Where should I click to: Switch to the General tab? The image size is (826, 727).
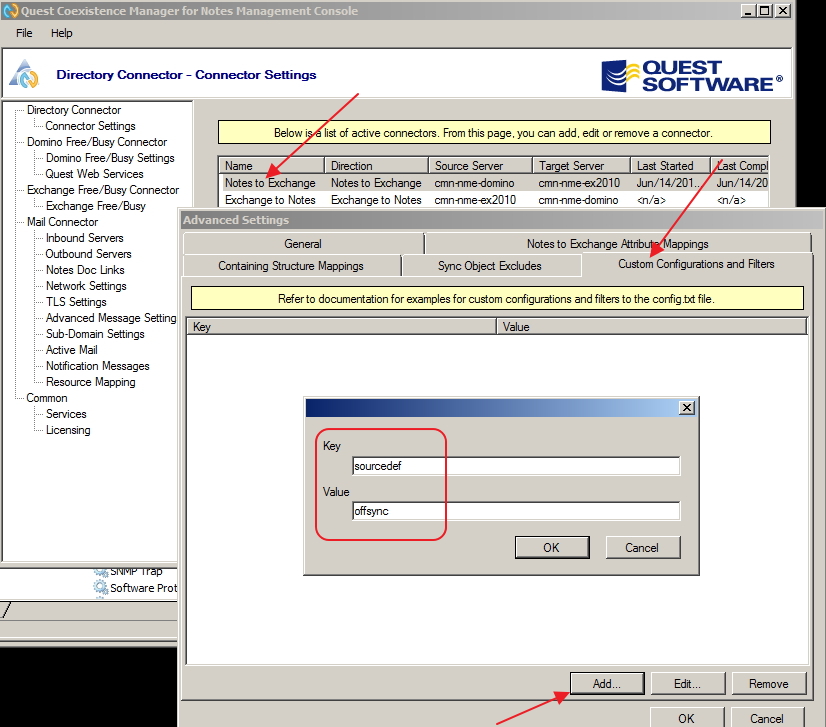pos(303,244)
